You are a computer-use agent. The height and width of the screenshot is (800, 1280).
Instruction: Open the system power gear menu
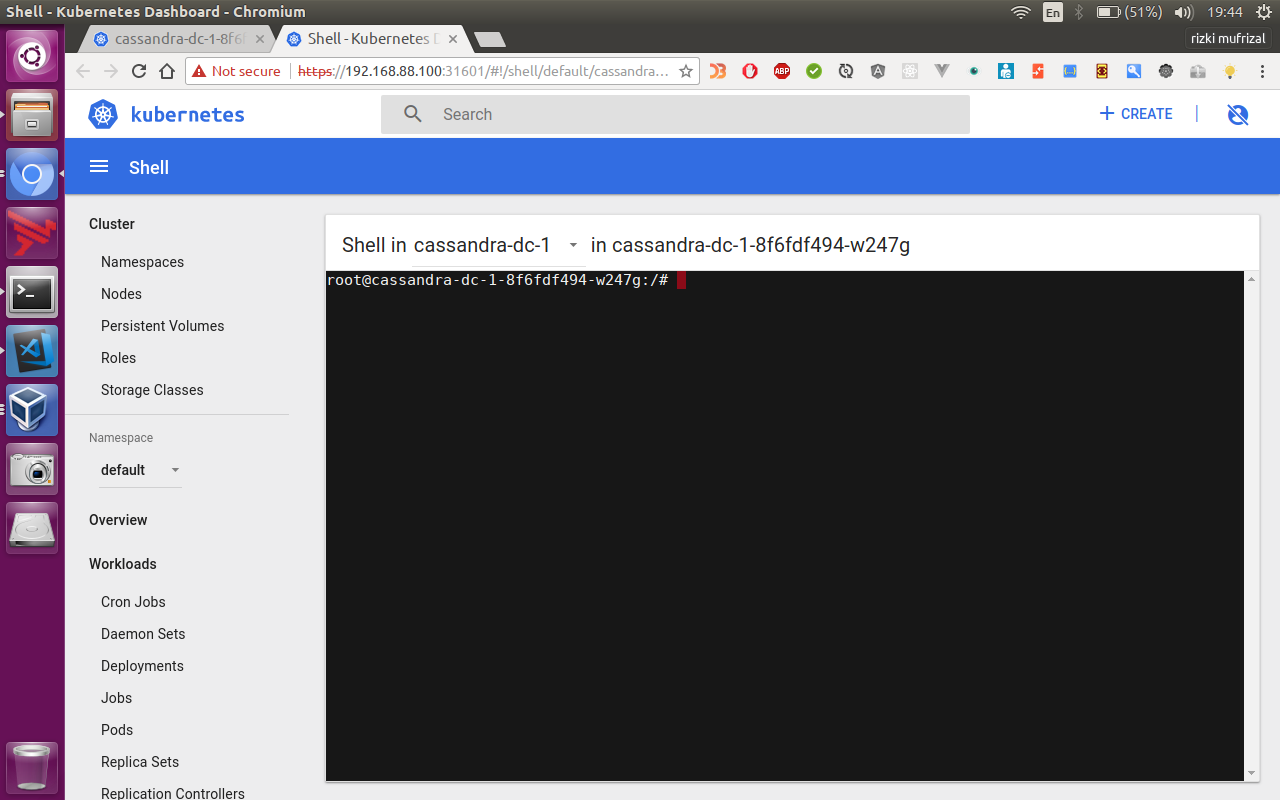1263,12
